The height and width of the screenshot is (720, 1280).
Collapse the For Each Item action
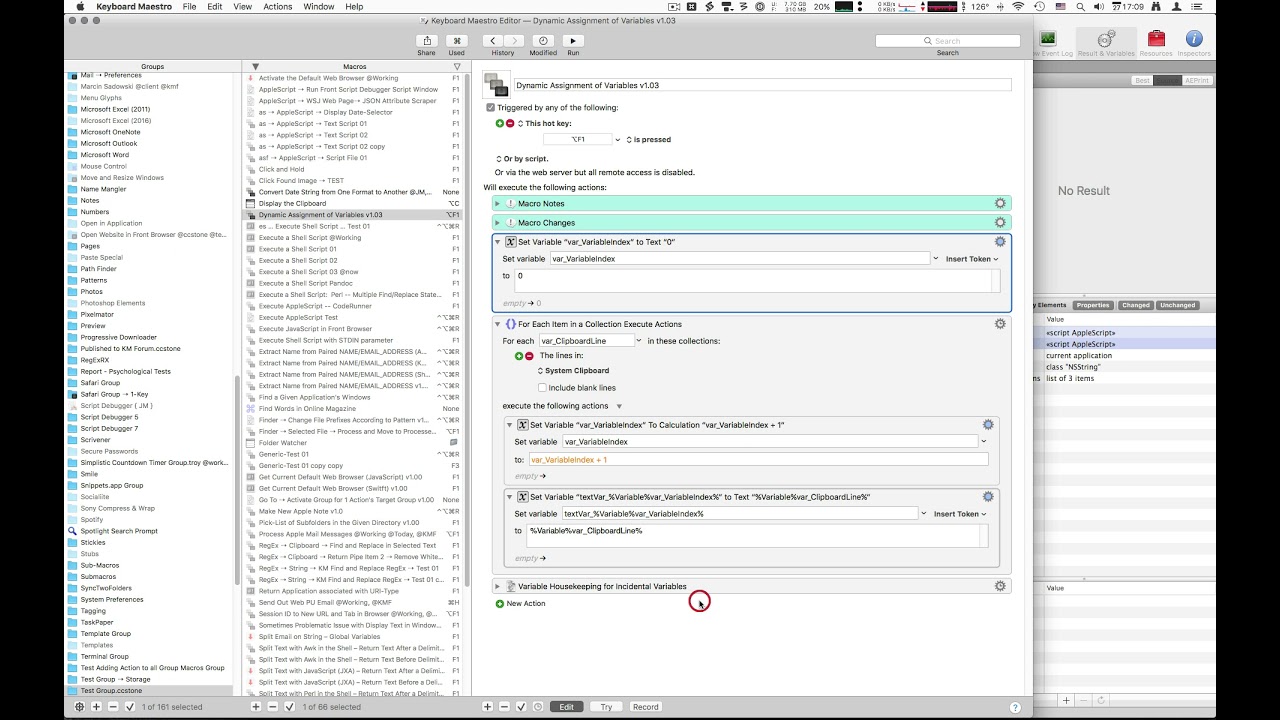497,324
